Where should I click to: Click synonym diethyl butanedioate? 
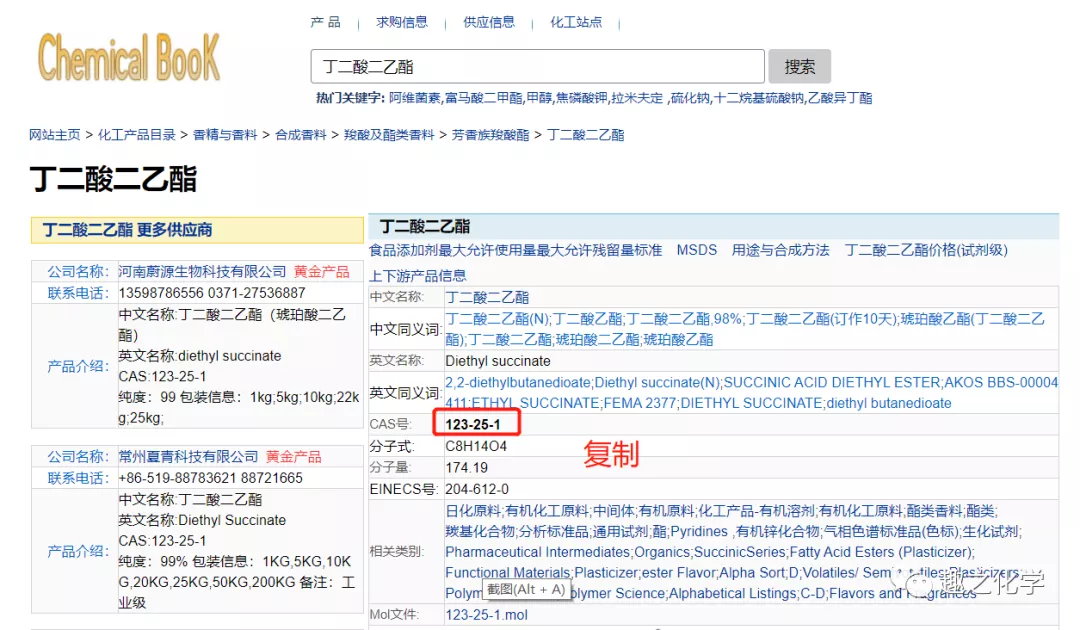889,403
